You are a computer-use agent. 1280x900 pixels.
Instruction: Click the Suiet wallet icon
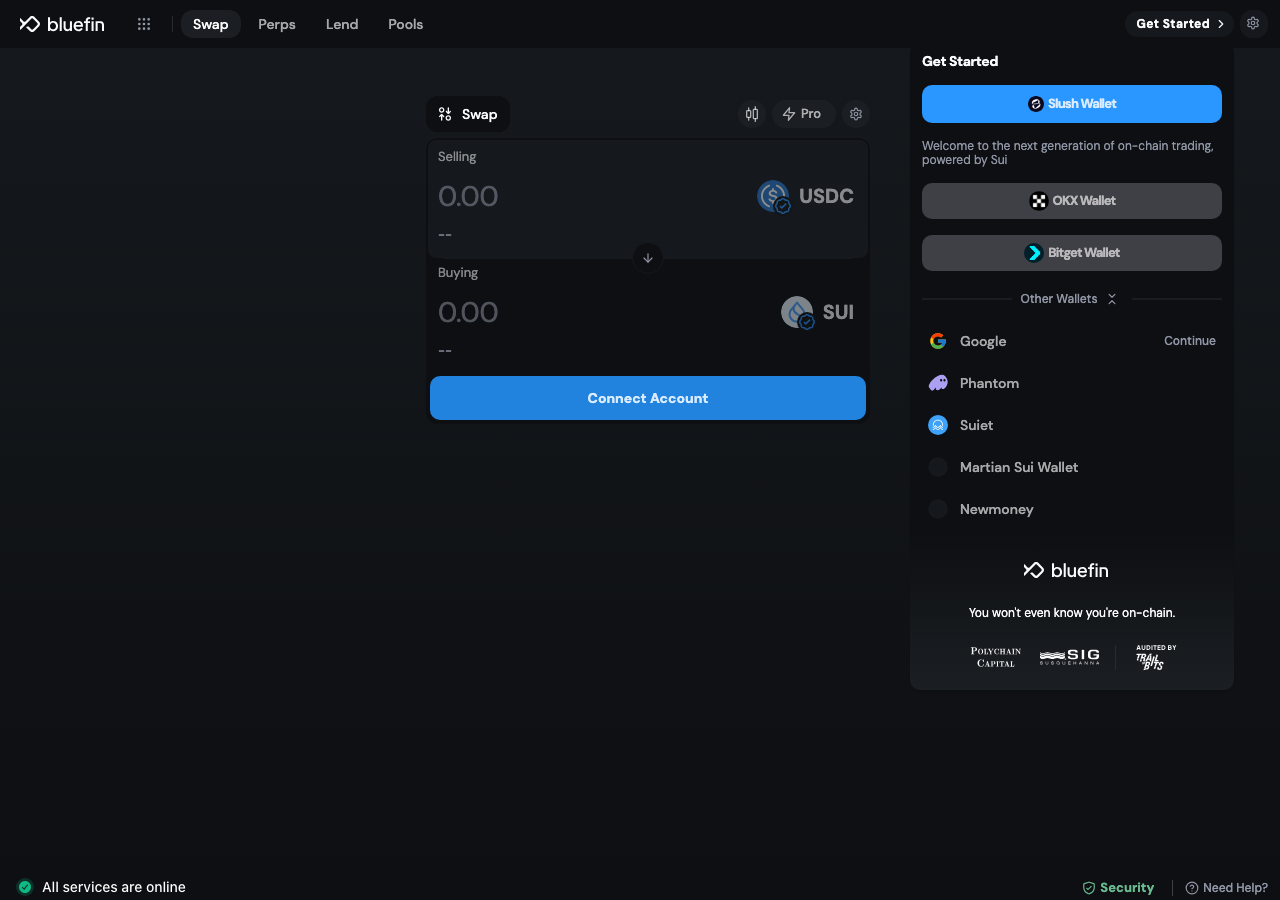(x=938, y=425)
